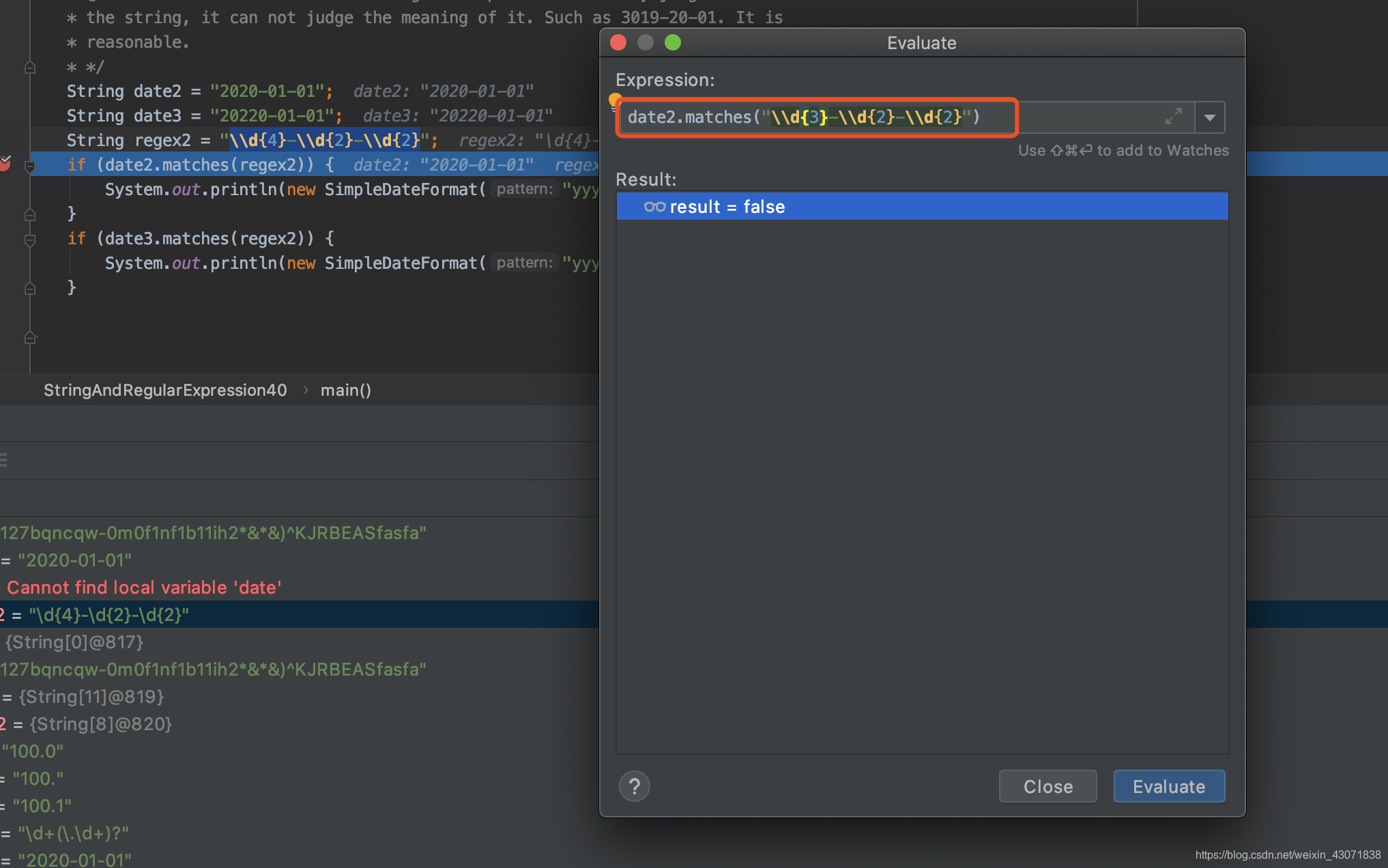Click the StringAndRegularExpression40 breadcrumb
Screen dimensions: 1388x868
[165, 390]
